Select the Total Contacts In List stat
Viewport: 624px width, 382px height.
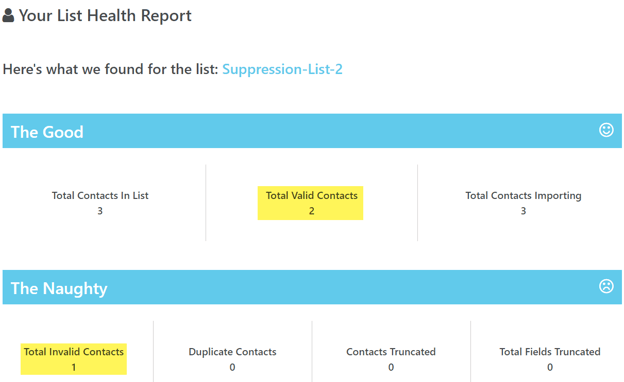tap(100, 203)
